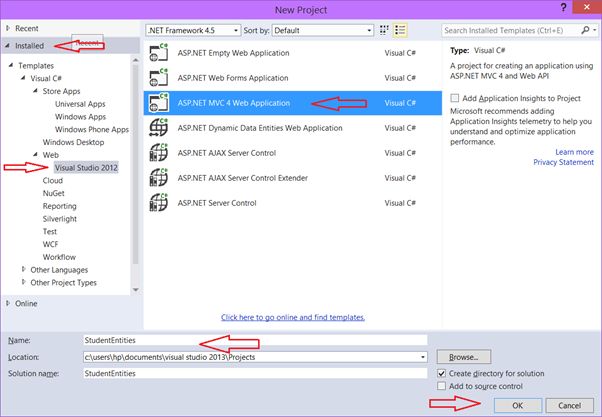Click the Dynamic Data Entities Web Application icon
This screenshot has height=417, width=602.
tap(159, 127)
